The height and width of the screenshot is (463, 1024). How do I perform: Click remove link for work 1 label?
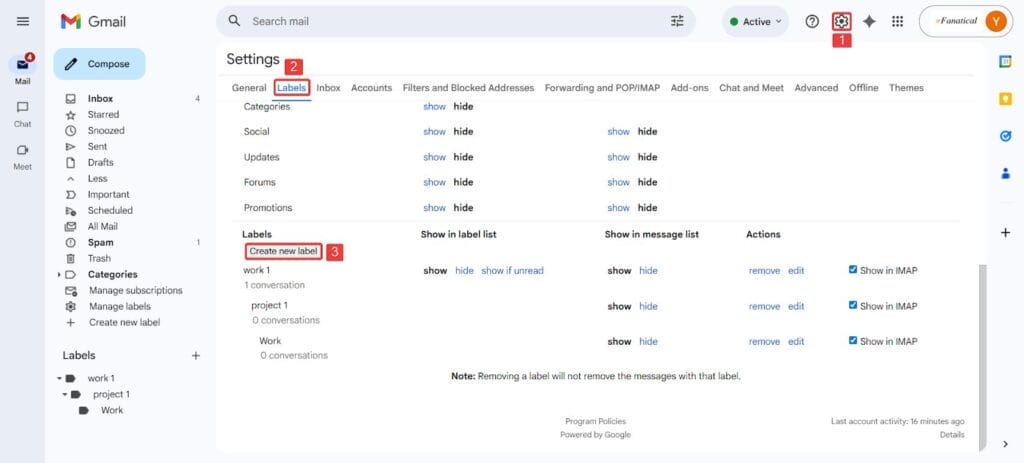click(x=764, y=271)
